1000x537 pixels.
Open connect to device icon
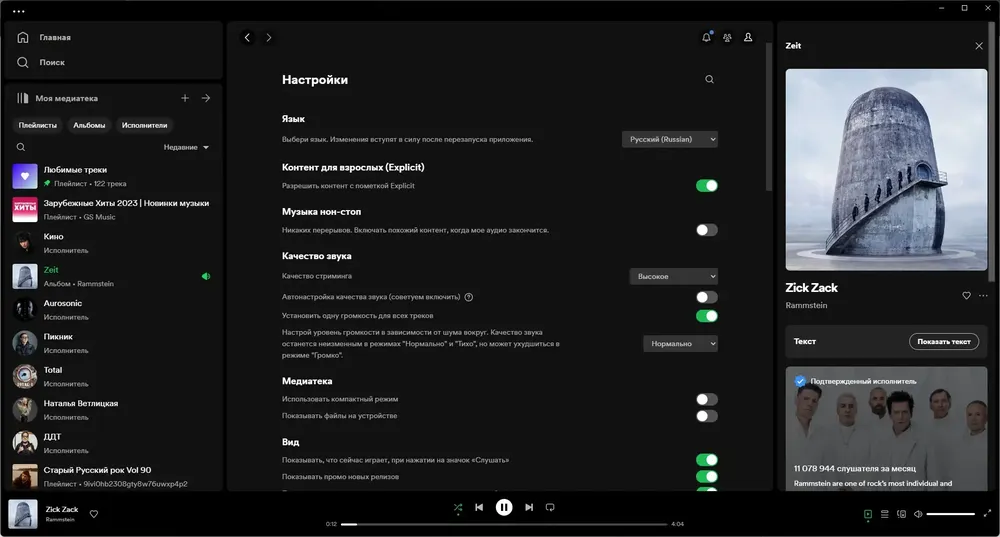coord(901,514)
